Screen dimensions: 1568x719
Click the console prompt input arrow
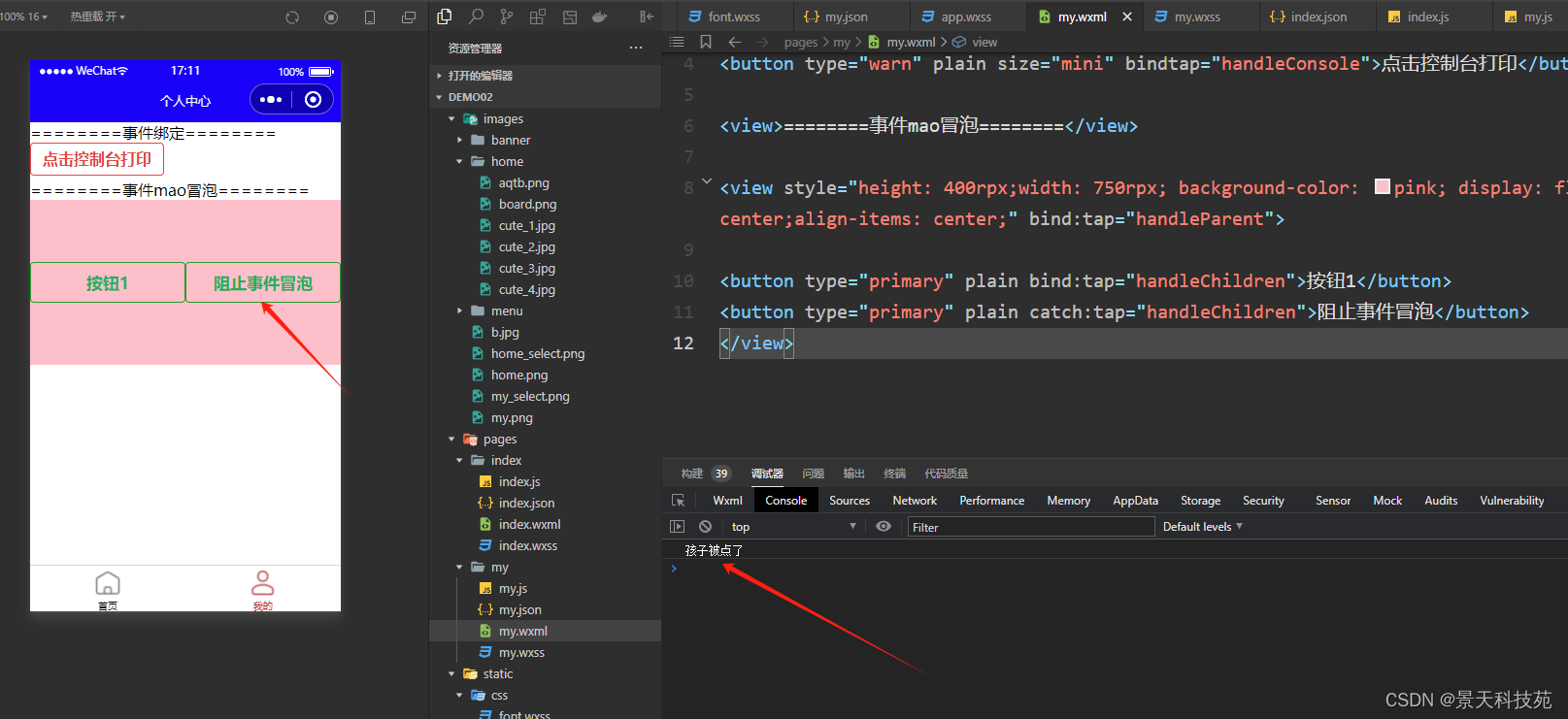click(x=674, y=569)
